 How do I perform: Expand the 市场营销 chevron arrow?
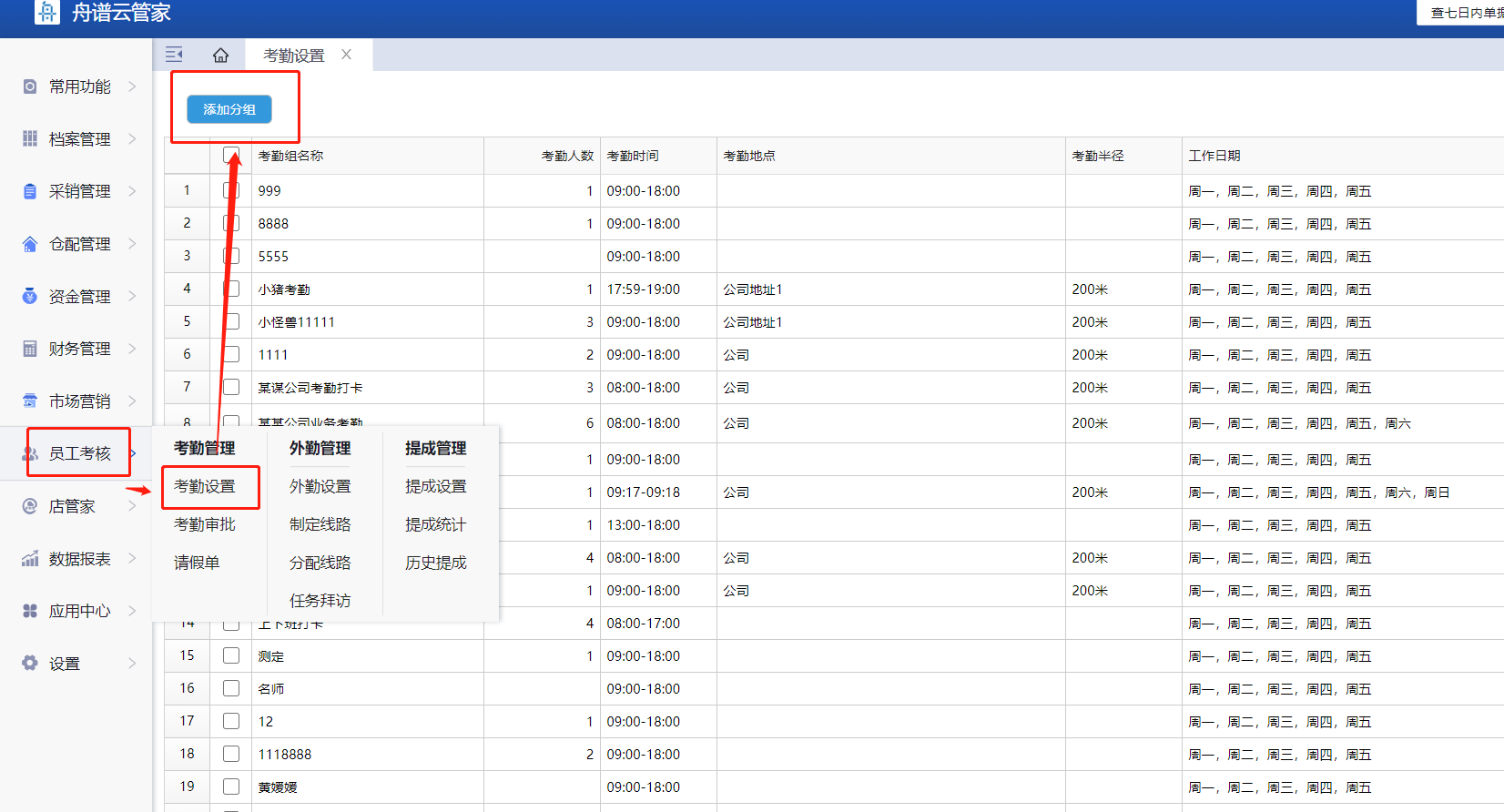(132, 401)
